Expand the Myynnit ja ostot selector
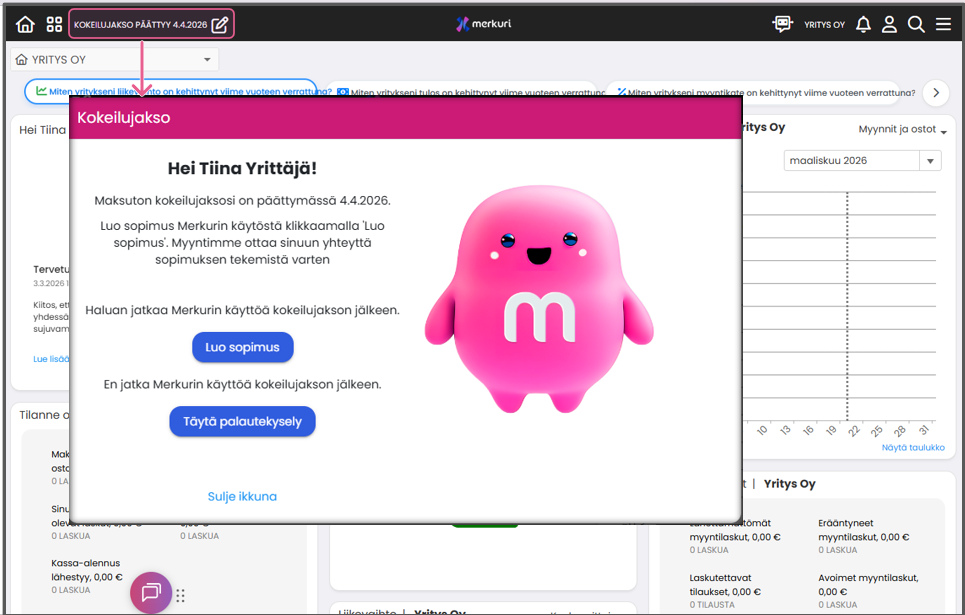This screenshot has height=615, width=965. pyautogui.click(x=902, y=130)
